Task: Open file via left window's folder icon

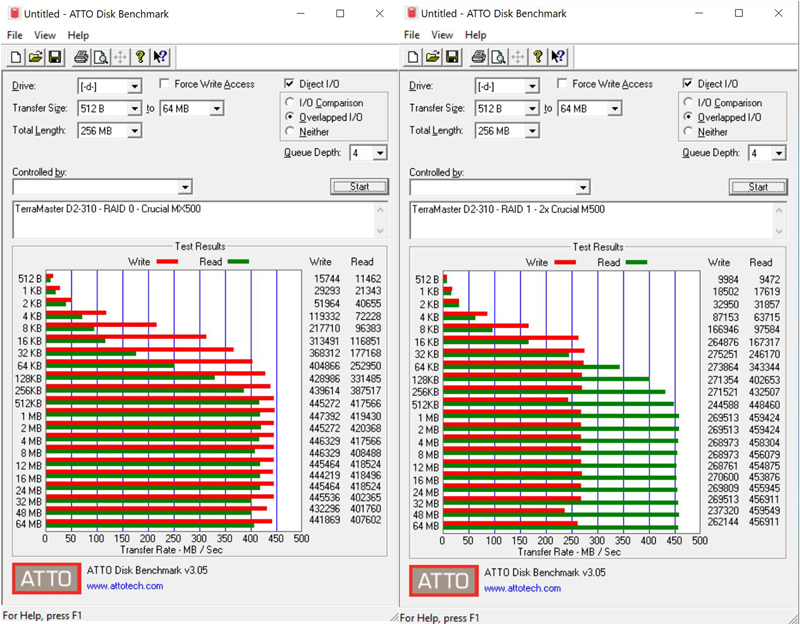Action: coord(35,57)
